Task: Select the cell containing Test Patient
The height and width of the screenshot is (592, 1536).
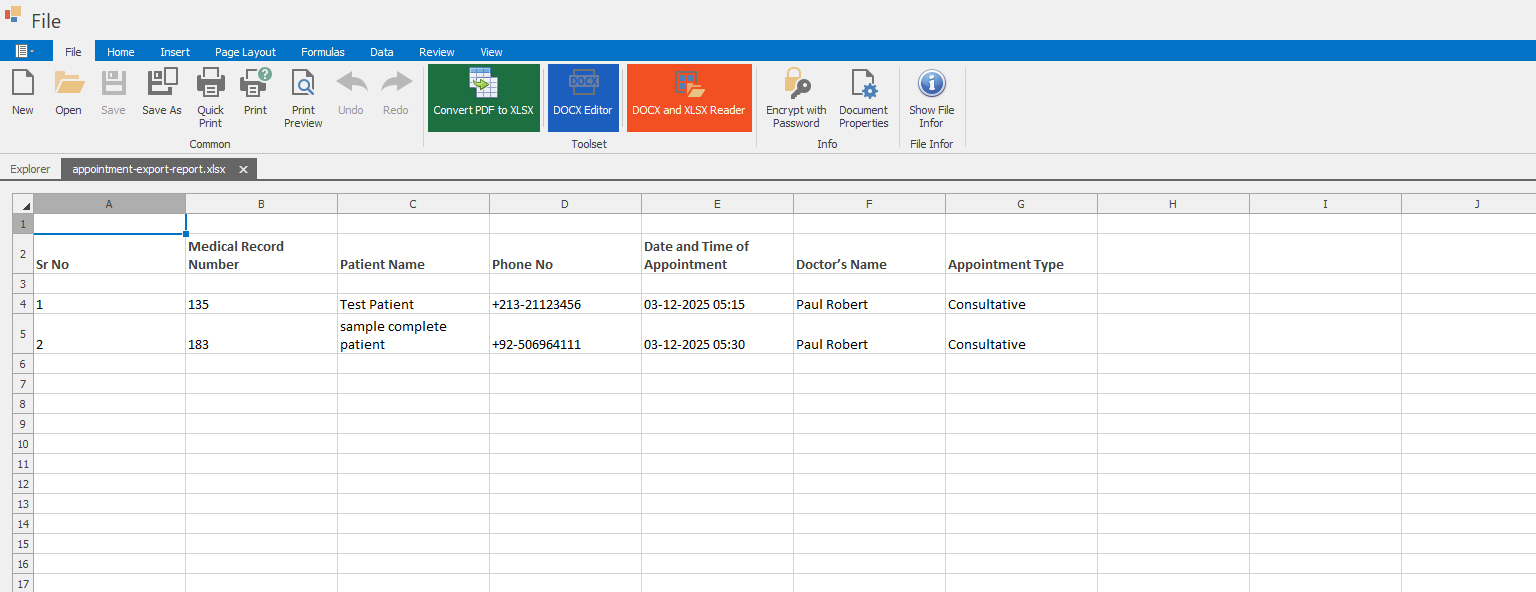Action: point(413,304)
